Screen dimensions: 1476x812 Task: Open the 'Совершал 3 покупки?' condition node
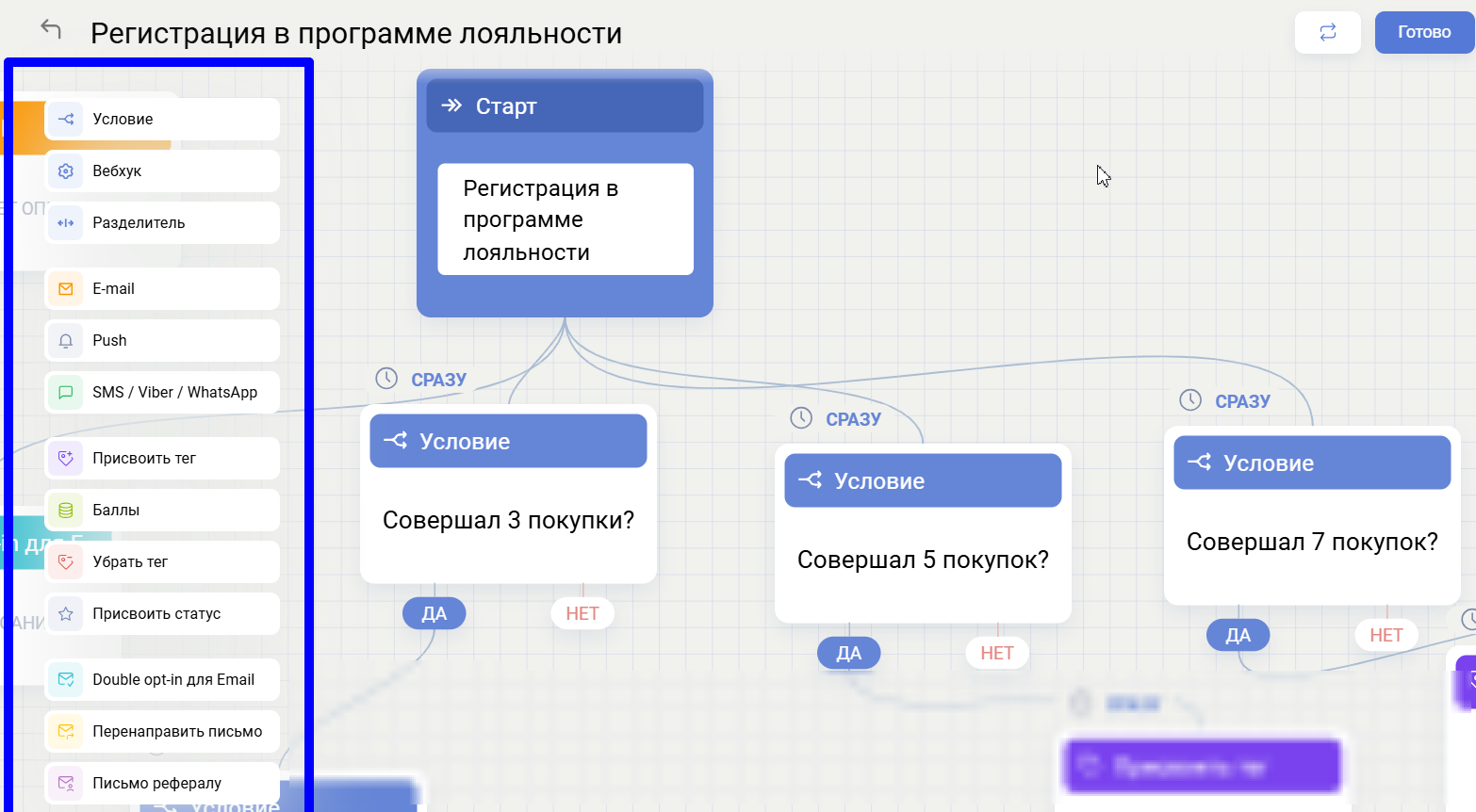(508, 520)
